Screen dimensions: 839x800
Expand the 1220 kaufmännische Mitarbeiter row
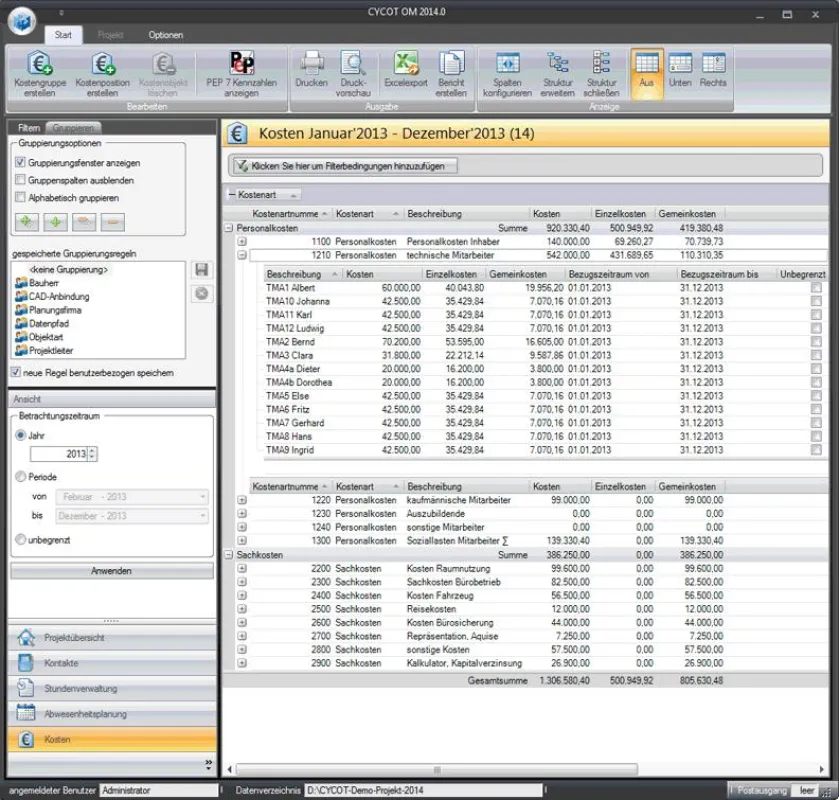coord(242,500)
